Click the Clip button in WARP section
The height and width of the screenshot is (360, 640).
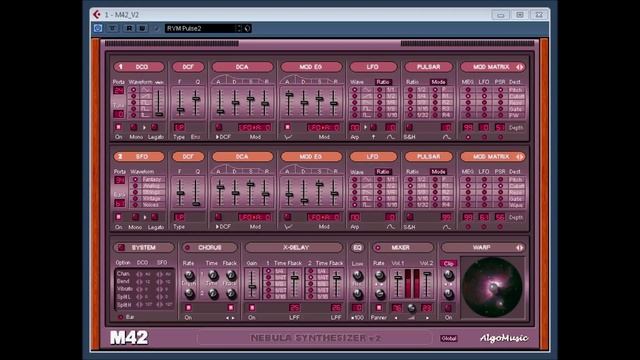click(448, 264)
